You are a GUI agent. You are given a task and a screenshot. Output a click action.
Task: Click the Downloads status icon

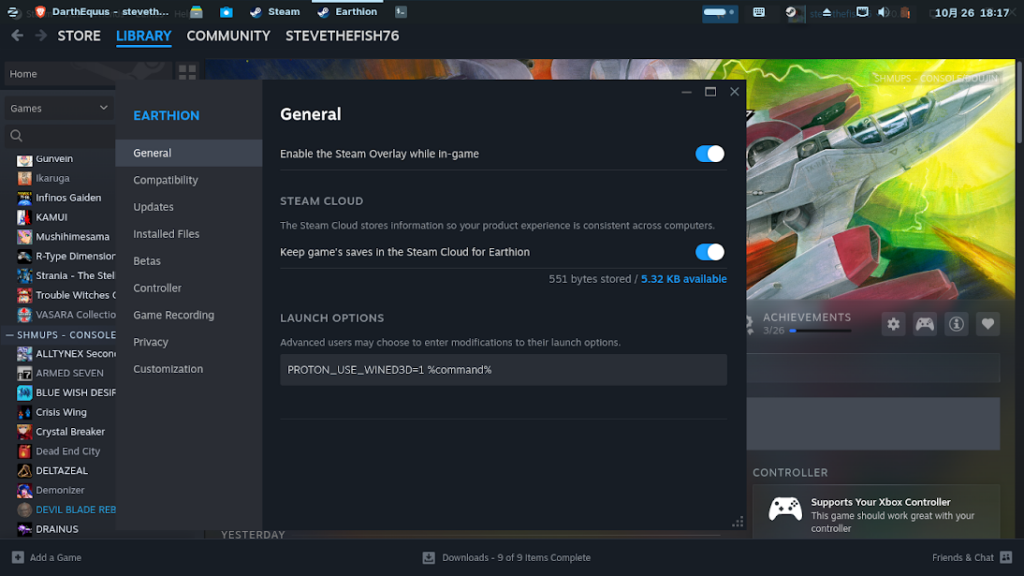[x=429, y=557]
